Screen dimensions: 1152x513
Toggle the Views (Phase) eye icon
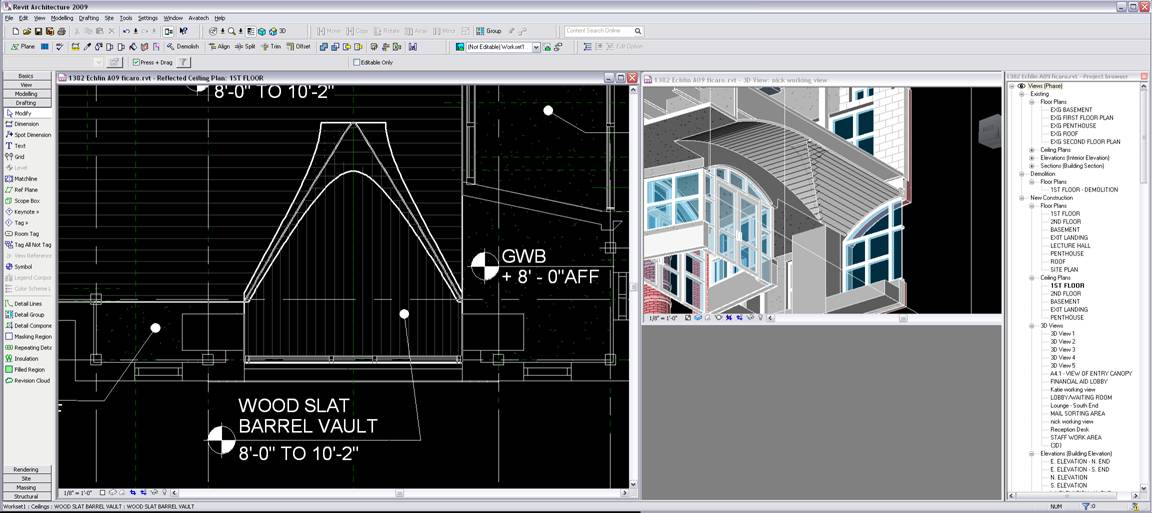click(x=1021, y=86)
